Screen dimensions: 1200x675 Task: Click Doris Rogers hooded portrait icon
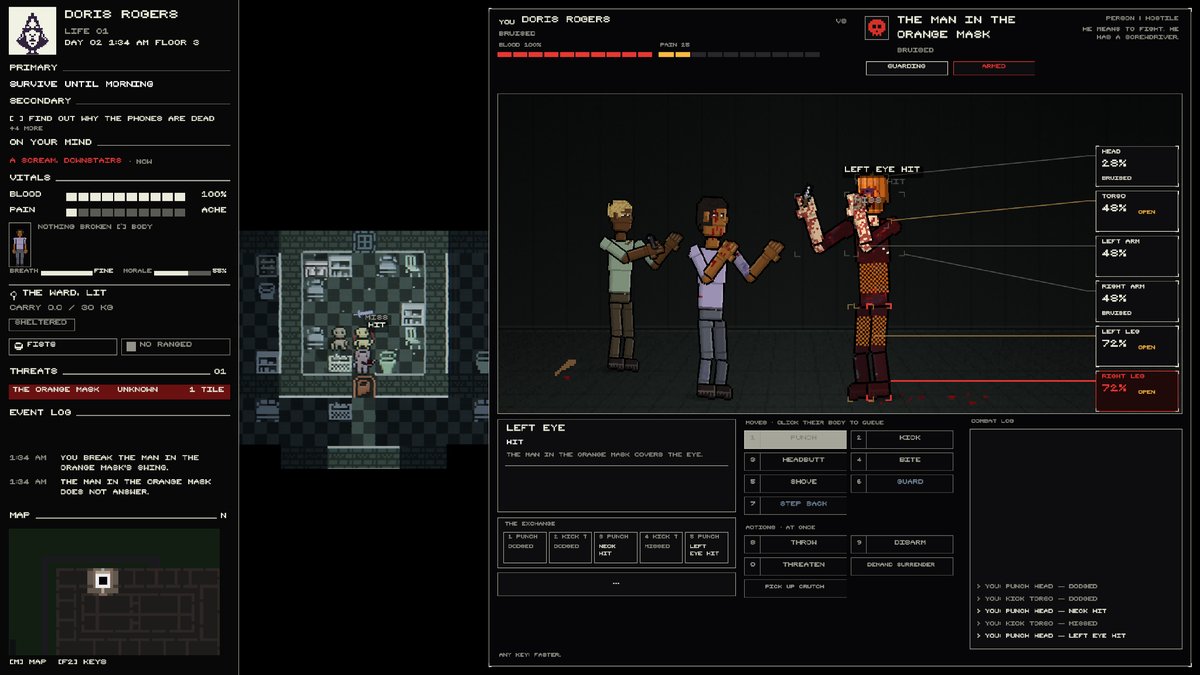[x=32, y=32]
